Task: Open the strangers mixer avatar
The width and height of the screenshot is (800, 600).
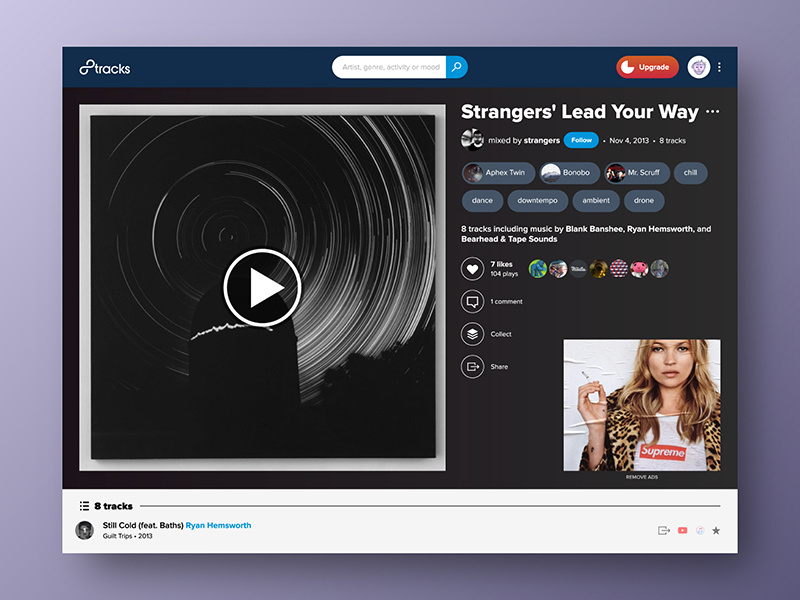Action: [472, 140]
